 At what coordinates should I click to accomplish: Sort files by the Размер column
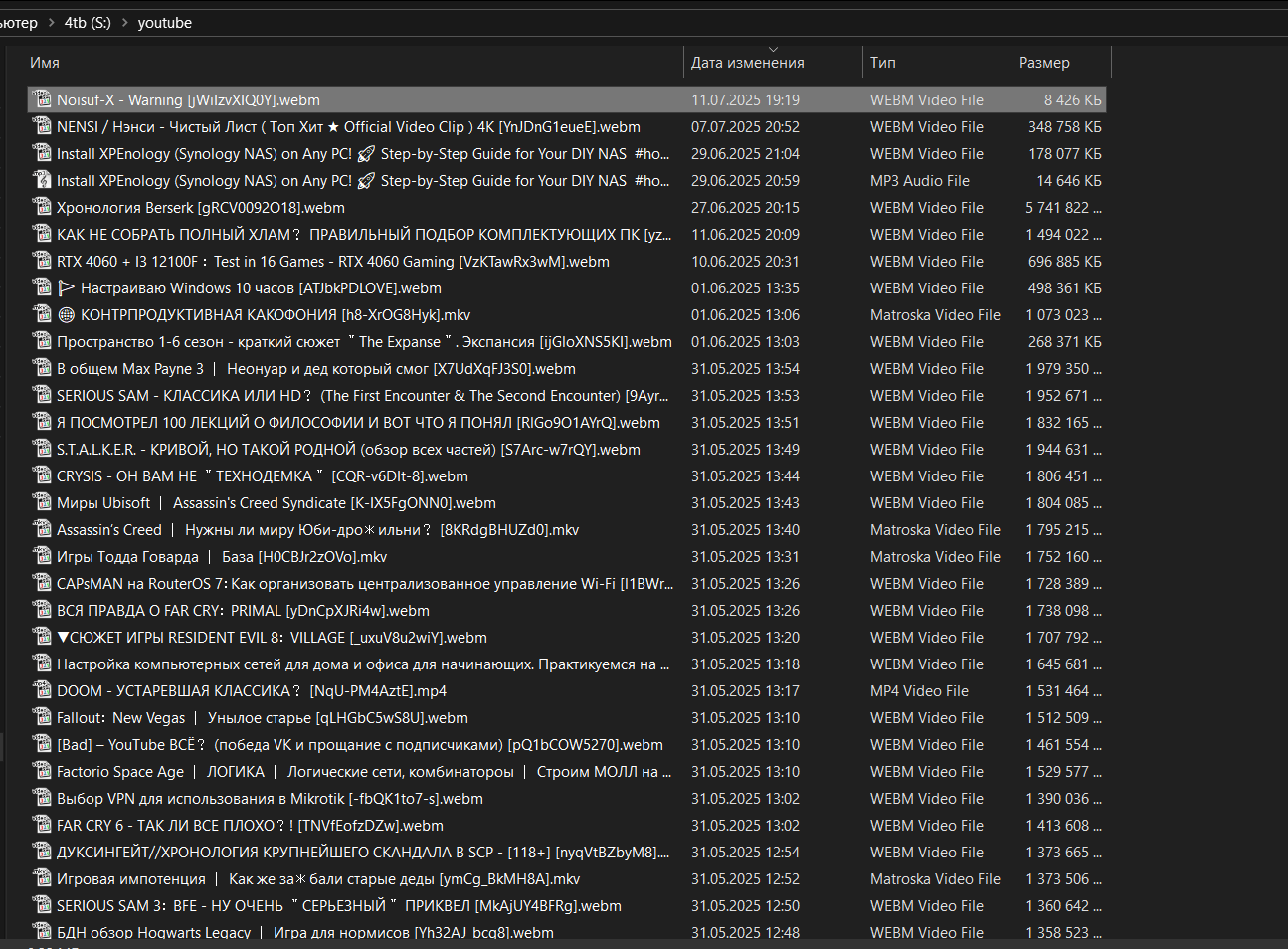coord(1044,62)
